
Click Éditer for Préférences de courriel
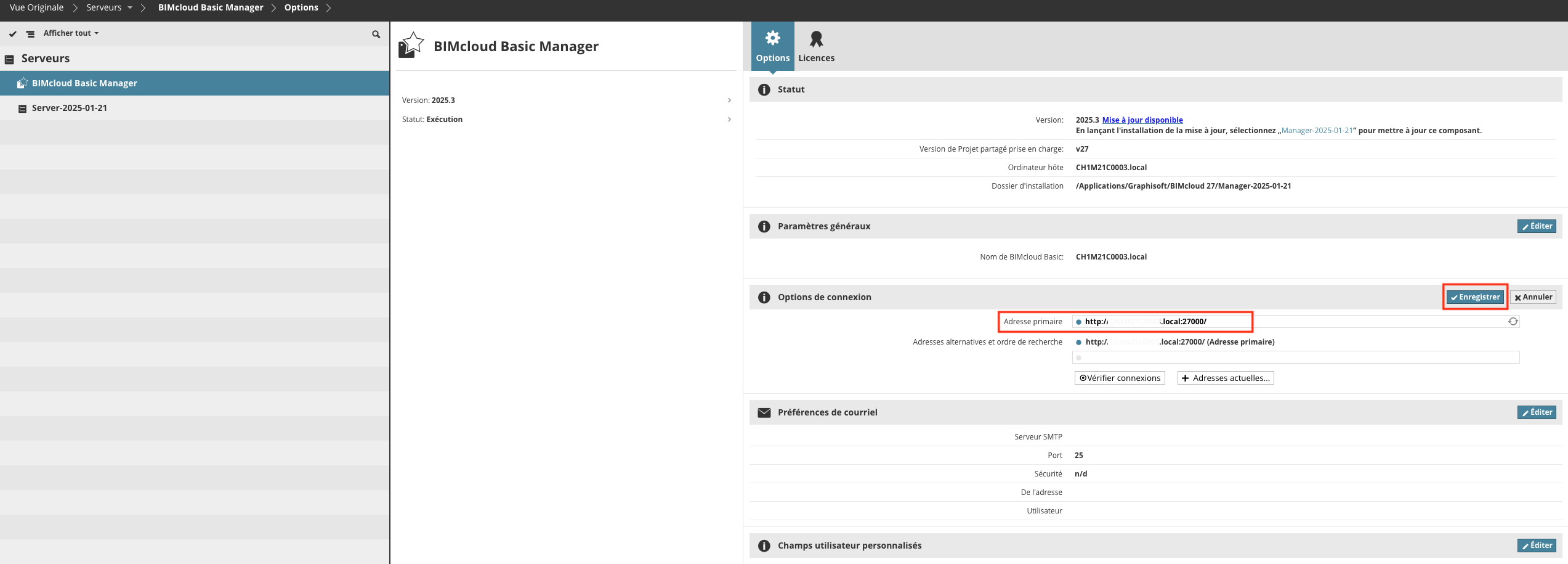point(1537,412)
